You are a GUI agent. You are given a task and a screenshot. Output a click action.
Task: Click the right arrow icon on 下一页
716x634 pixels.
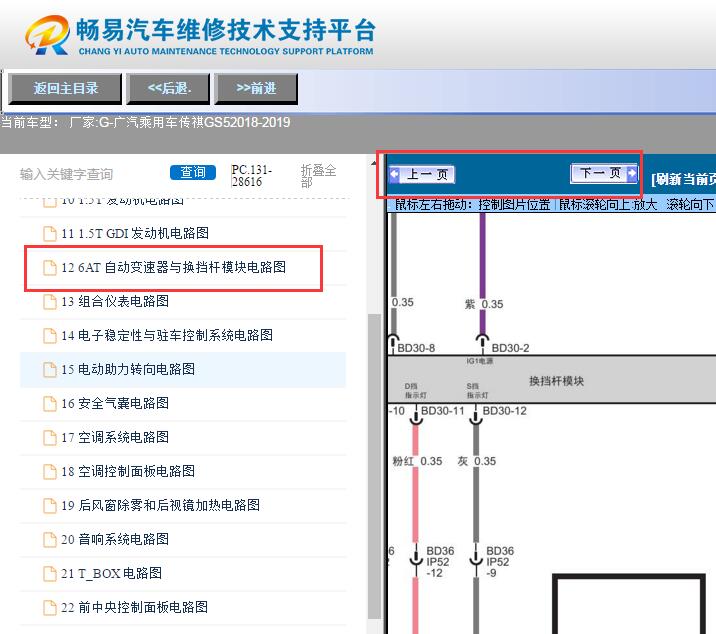pyautogui.click(x=632, y=173)
